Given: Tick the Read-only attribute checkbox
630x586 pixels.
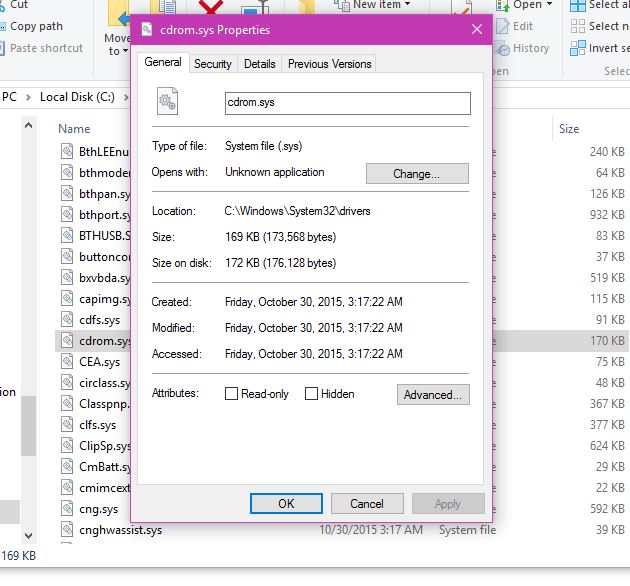Looking at the screenshot, I should coord(231,393).
